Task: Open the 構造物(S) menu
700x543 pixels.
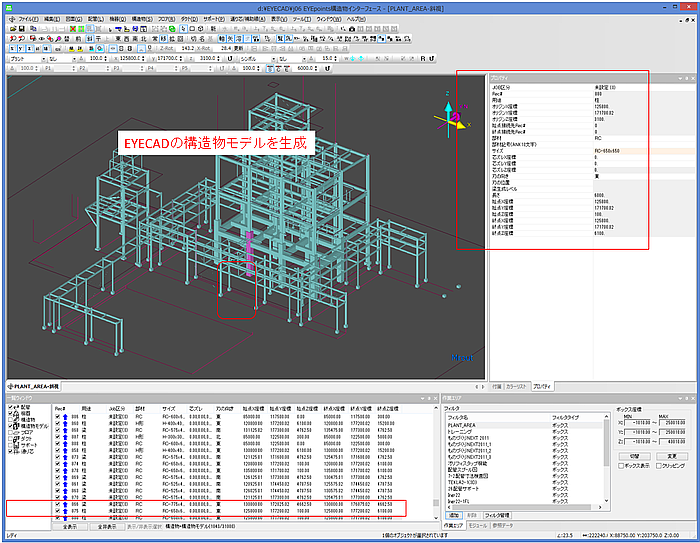Action: point(142,19)
